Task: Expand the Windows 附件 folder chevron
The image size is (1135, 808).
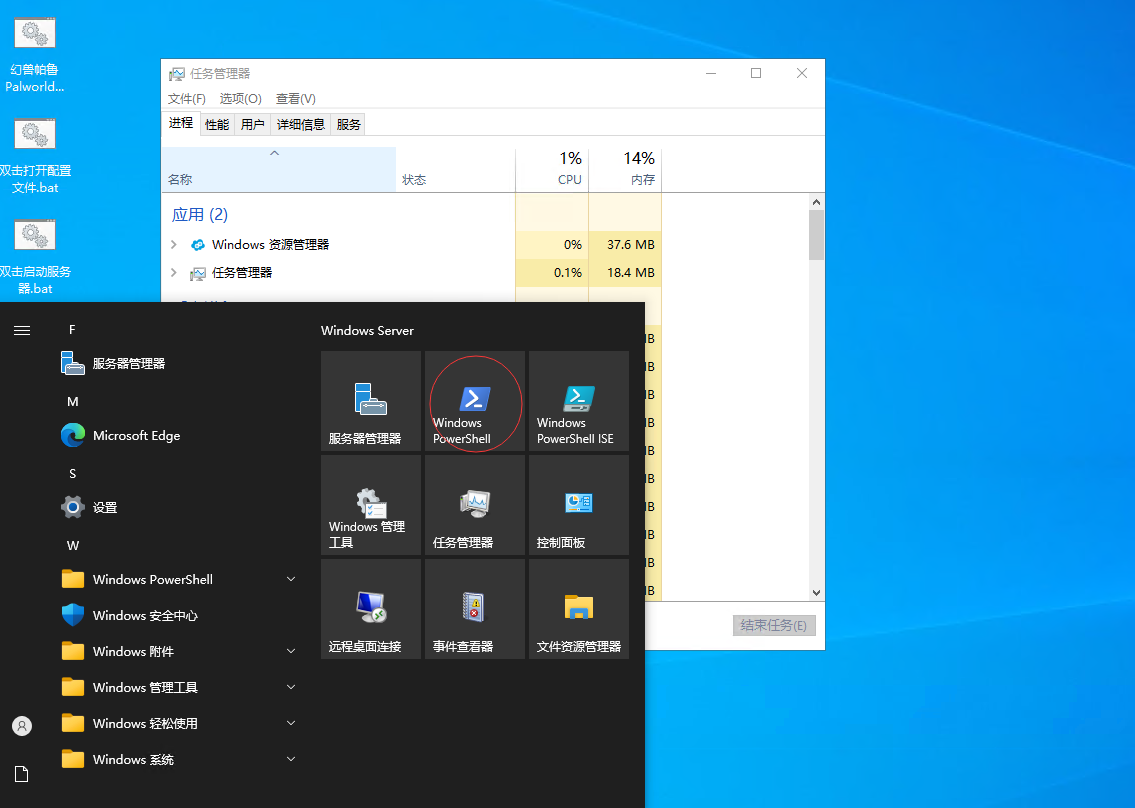Action: [291, 651]
